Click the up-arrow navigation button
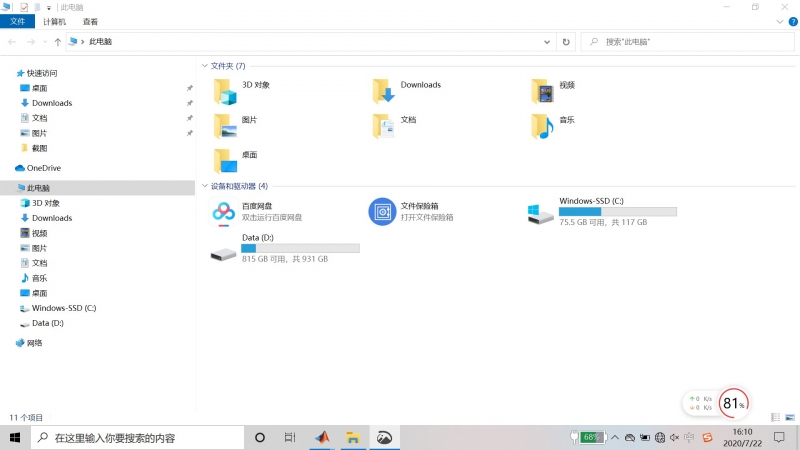The height and width of the screenshot is (450, 800). (58, 42)
